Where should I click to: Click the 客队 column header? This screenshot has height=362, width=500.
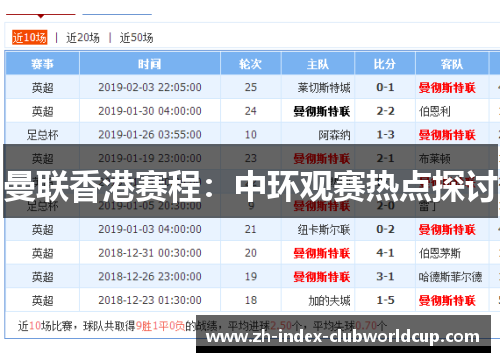point(452,63)
